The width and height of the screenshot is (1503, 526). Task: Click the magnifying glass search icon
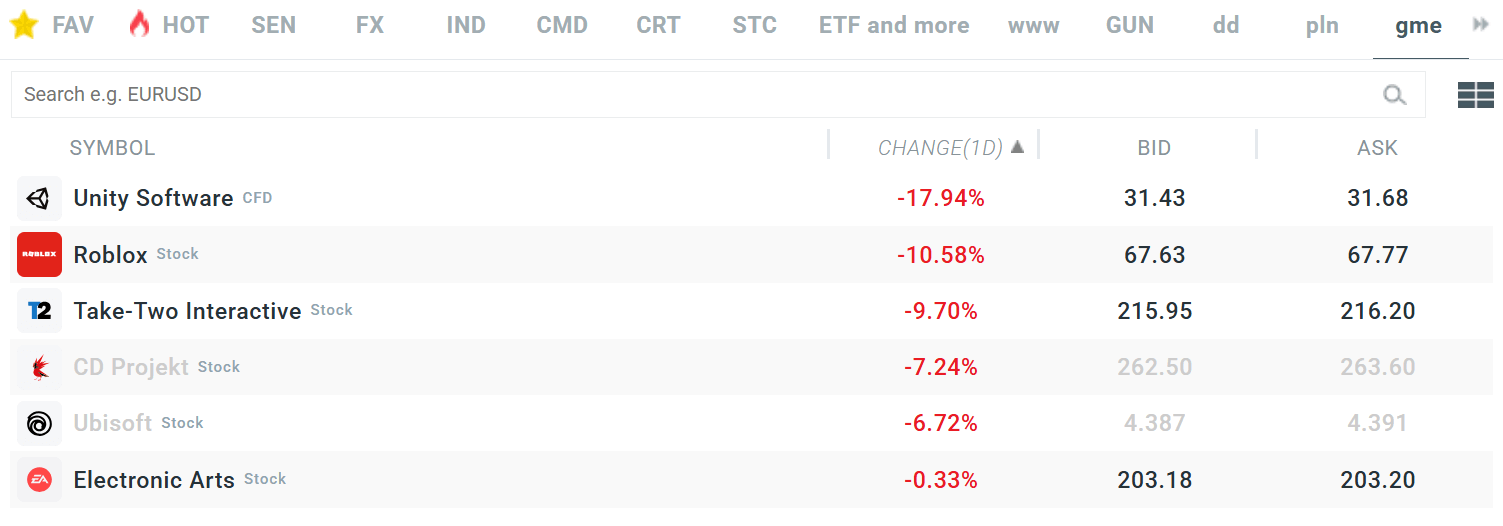tap(1394, 95)
